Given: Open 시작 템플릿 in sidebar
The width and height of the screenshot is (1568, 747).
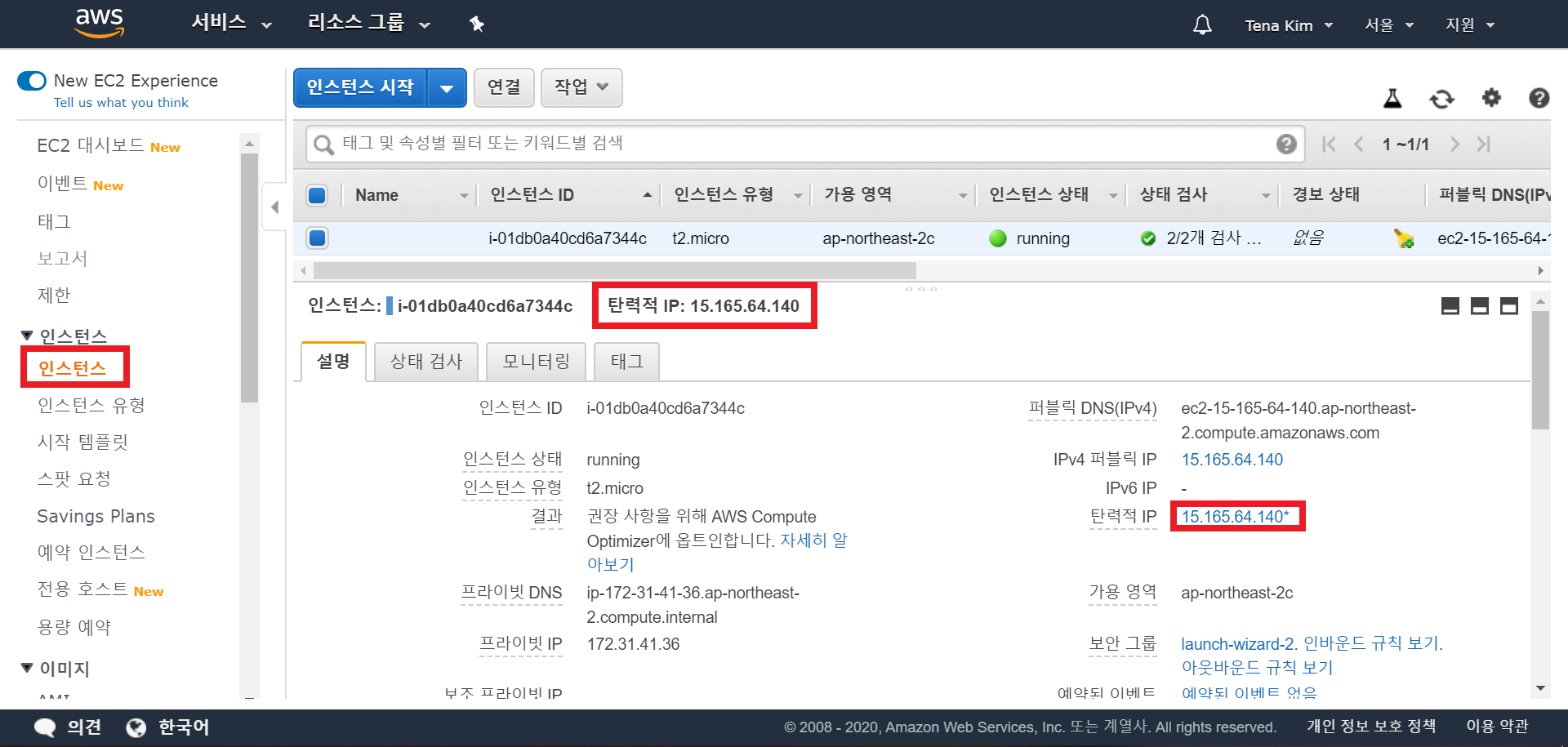Looking at the screenshot, I should coord(82,442).
